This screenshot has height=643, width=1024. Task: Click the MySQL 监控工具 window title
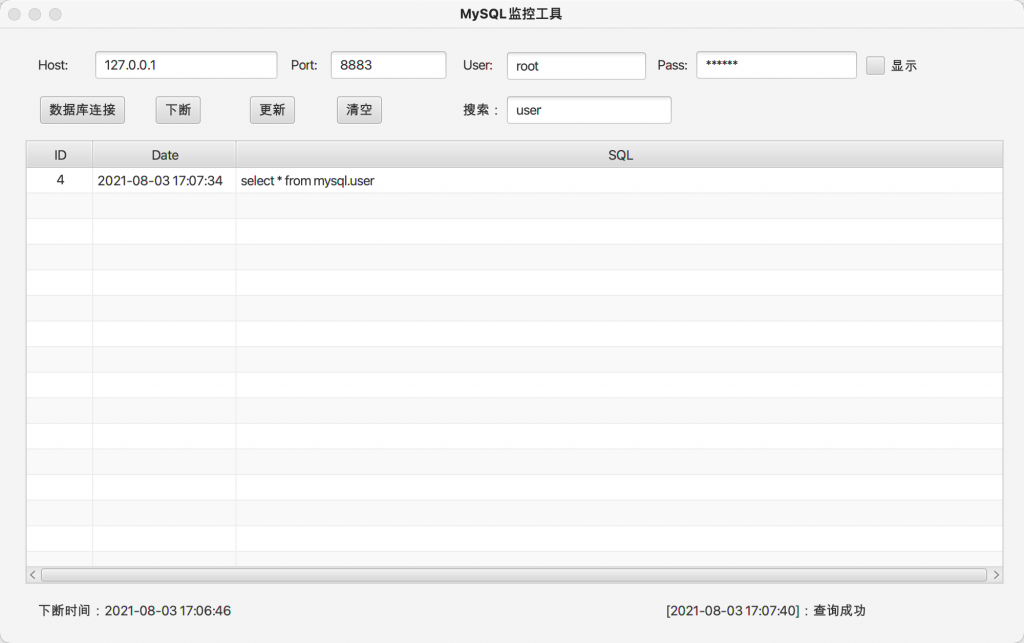pos(511,14)
